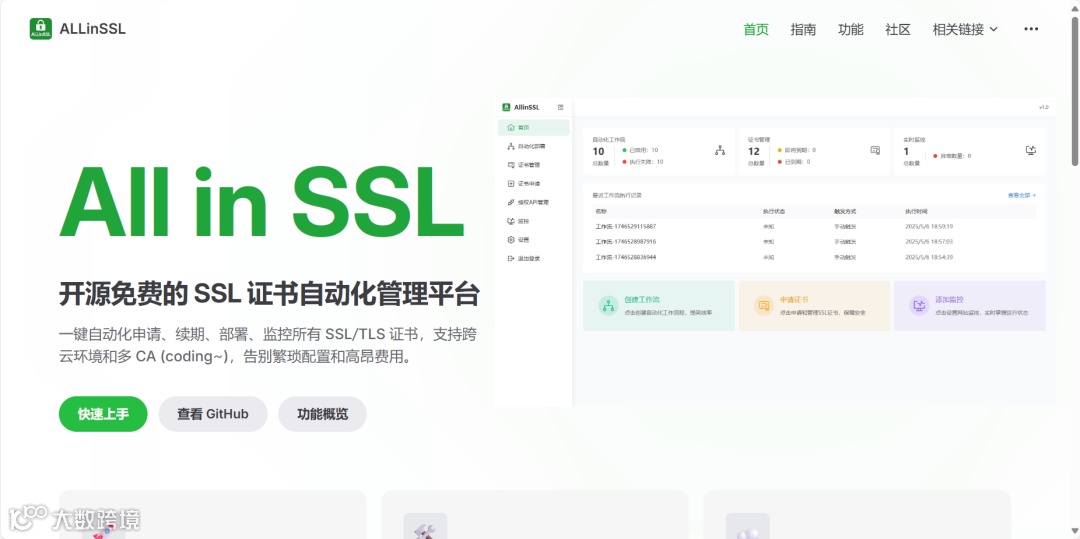This screenshot has height=539, width=1080.
Task: Click the 触发方式 column header
Action: [x=845, y=211]
